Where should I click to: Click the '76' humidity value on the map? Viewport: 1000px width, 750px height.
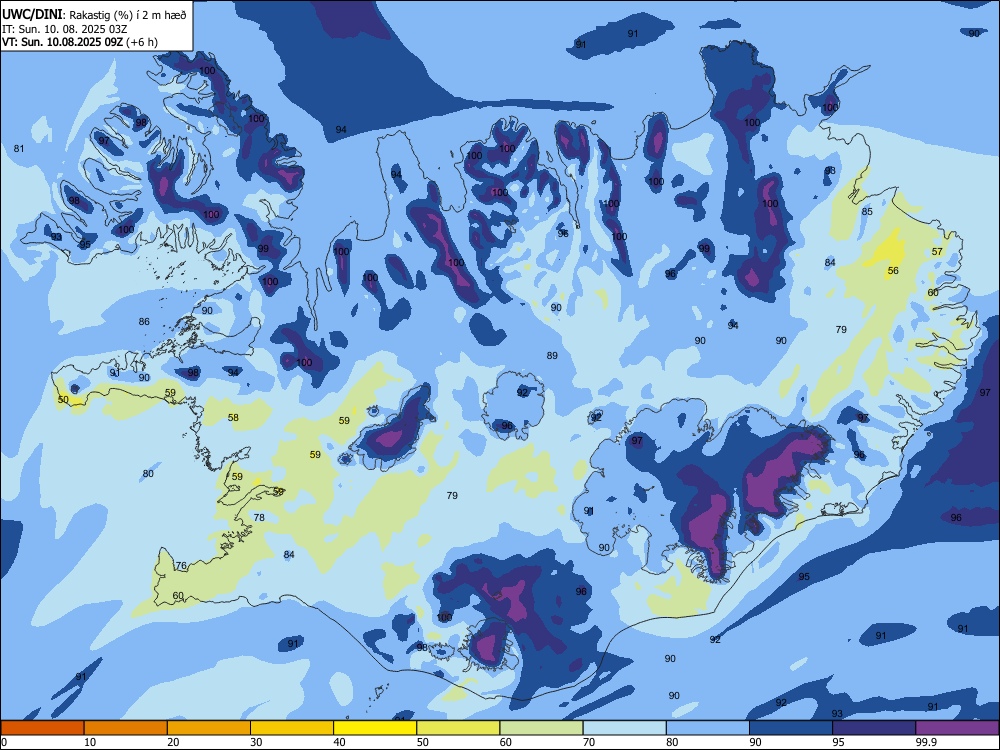tap(181, 566)
